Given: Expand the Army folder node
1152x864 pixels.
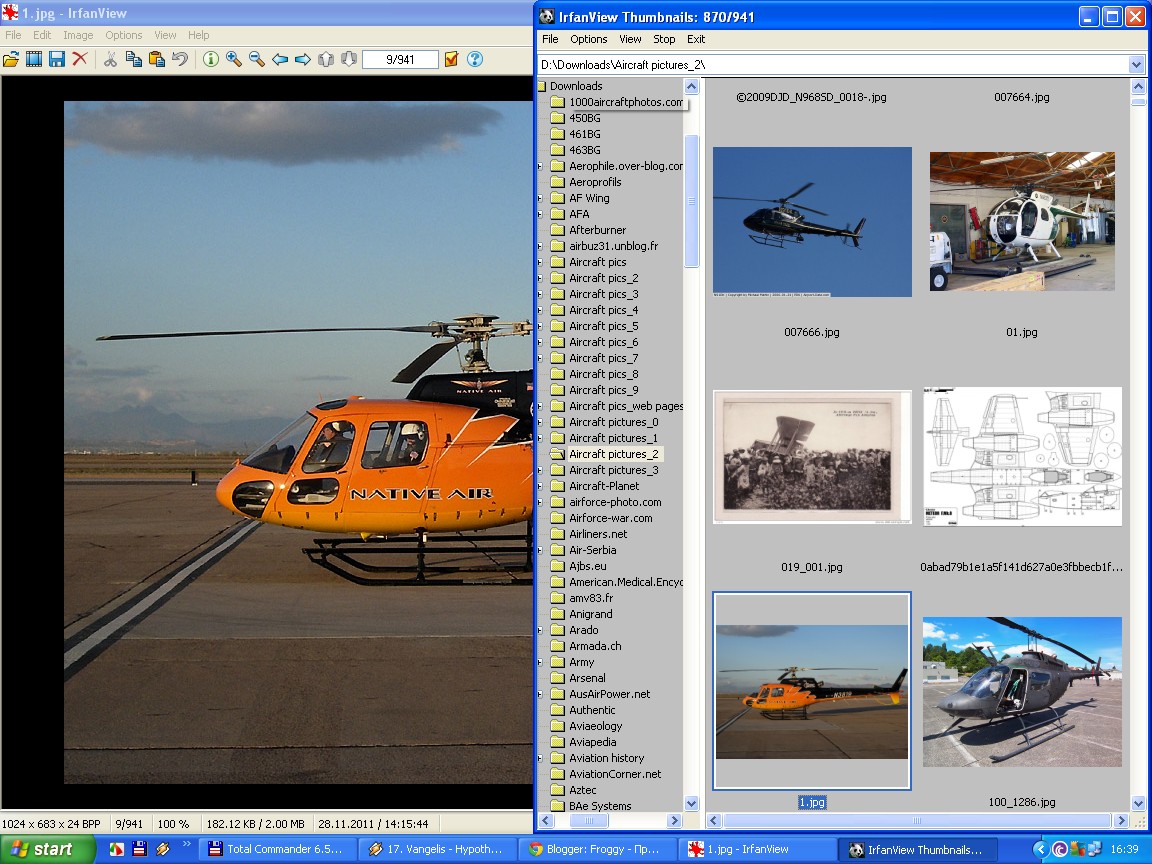Looking at the screenshot, I should point(541,663).
